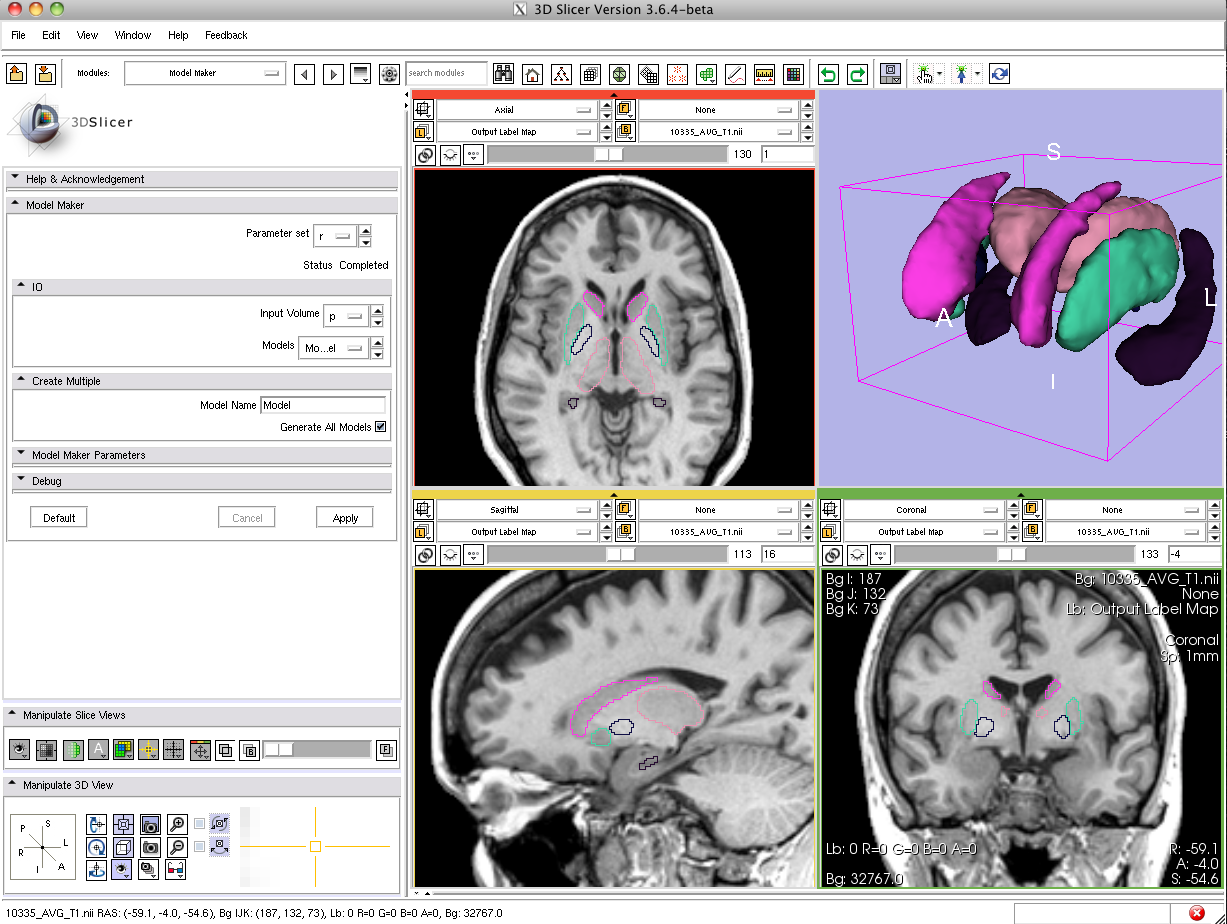The height and width of the screenshot is (924, 1227).
Task: Click the red error button in the status bar
Action: (x=1196, y=913)
